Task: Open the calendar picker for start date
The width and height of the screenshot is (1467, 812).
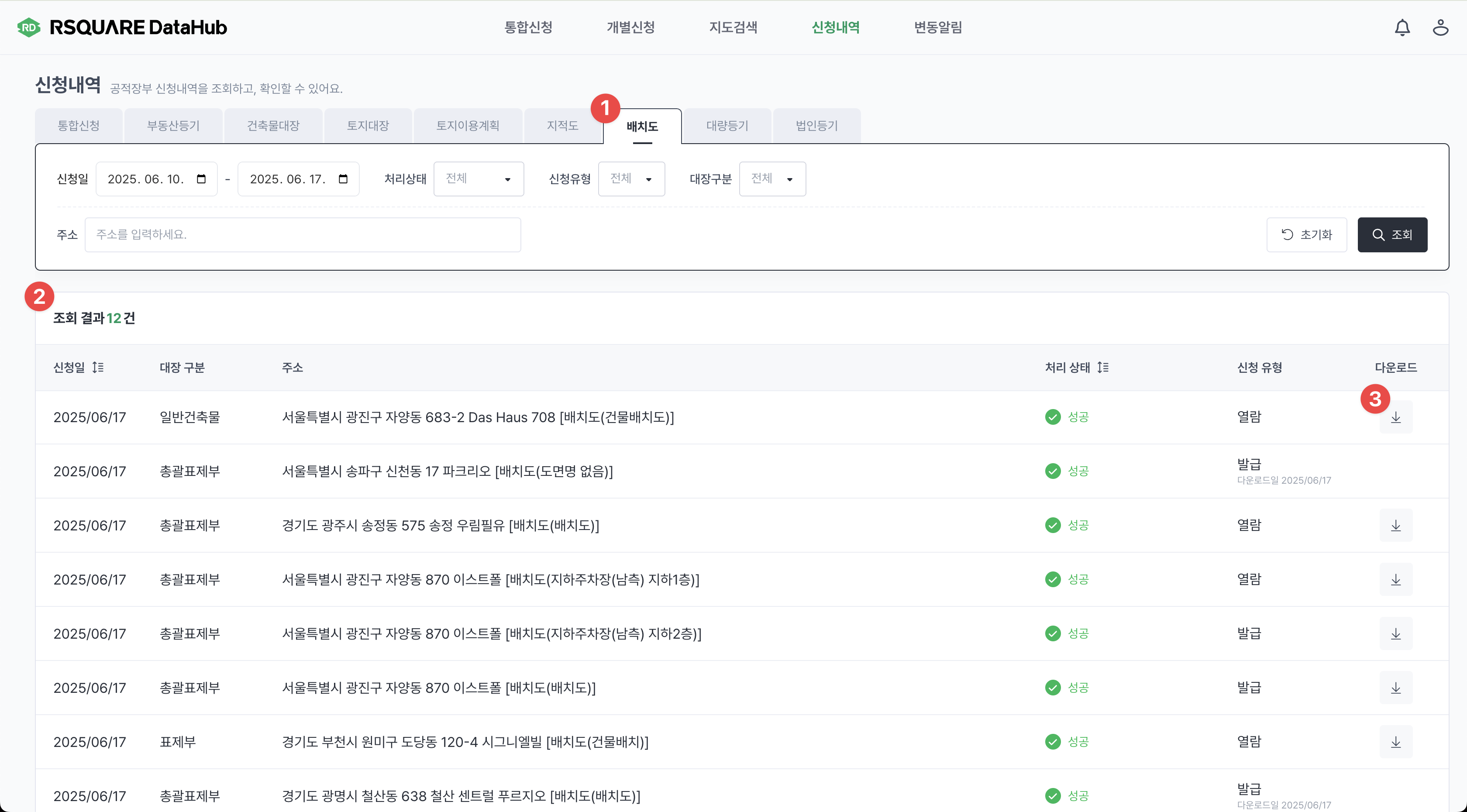Action: coord(201,179)
